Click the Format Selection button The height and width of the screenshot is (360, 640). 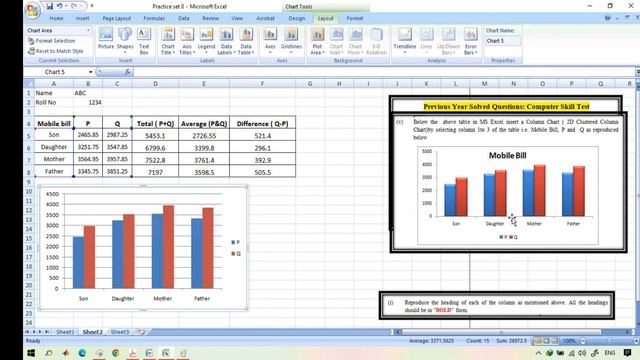tap(51, 41)
